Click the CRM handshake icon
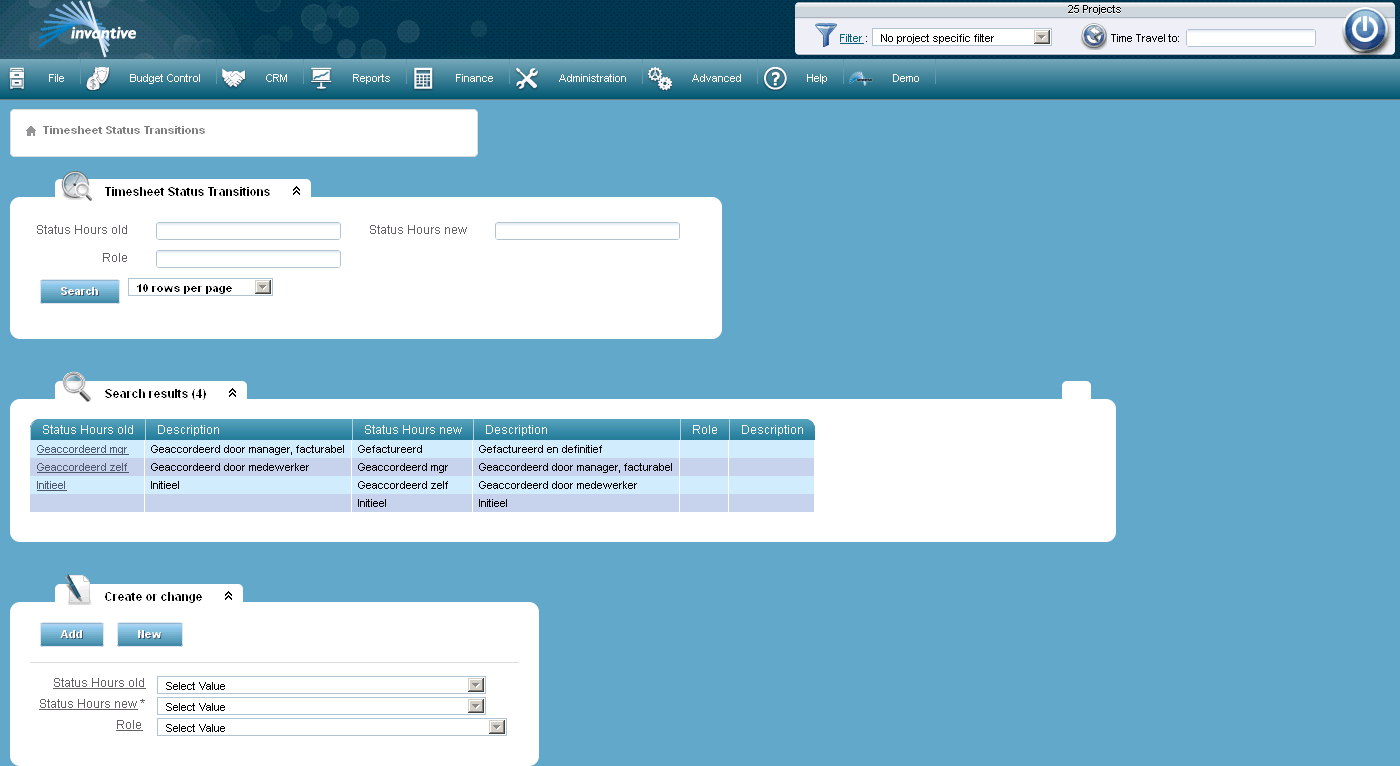Viewport: 1400px width, 766px height. pos(233,76)
